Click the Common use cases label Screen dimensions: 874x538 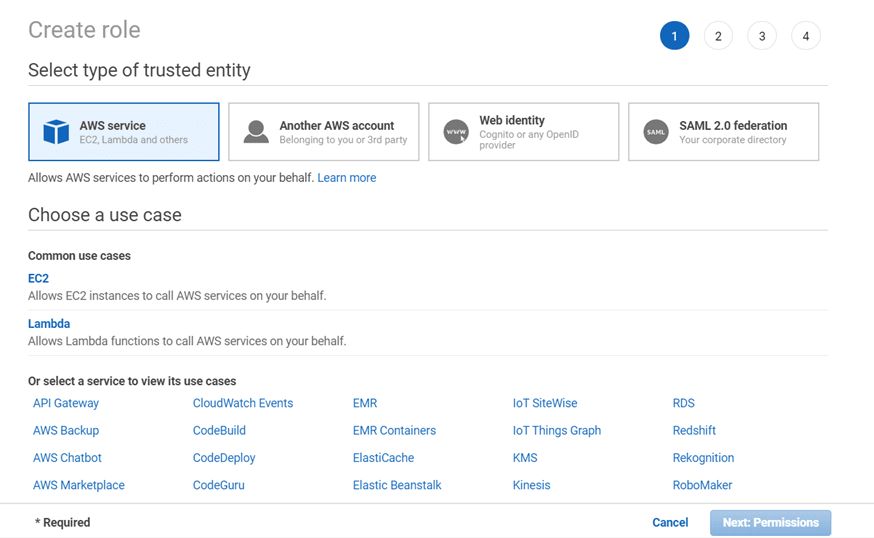pos(79,256)
